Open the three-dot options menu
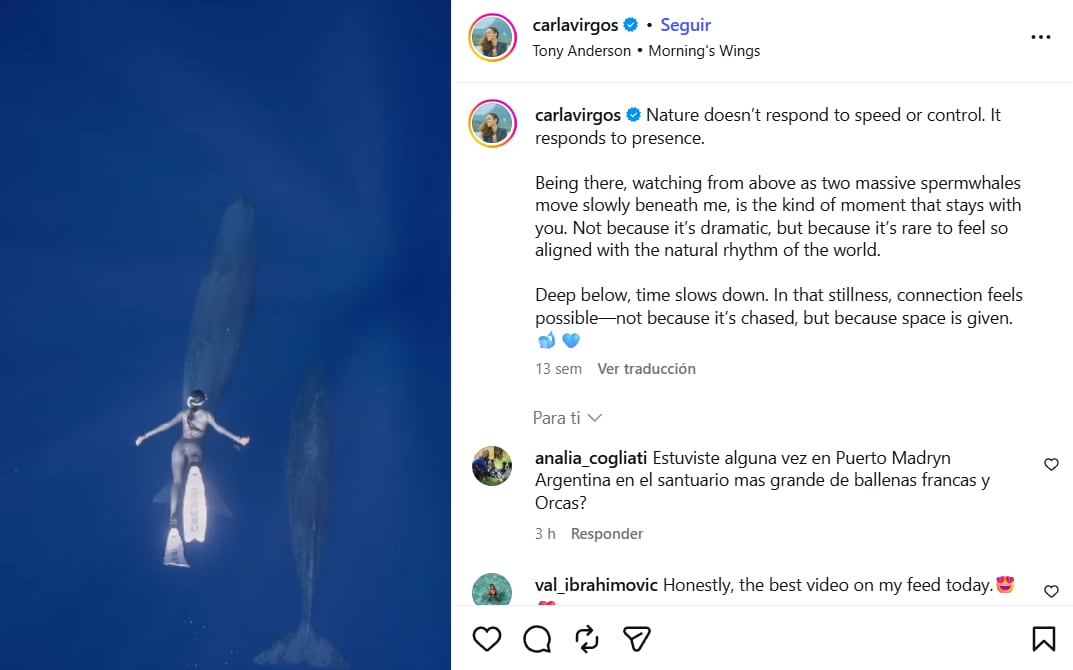 pyautogui.click(x=1041, y=36)
